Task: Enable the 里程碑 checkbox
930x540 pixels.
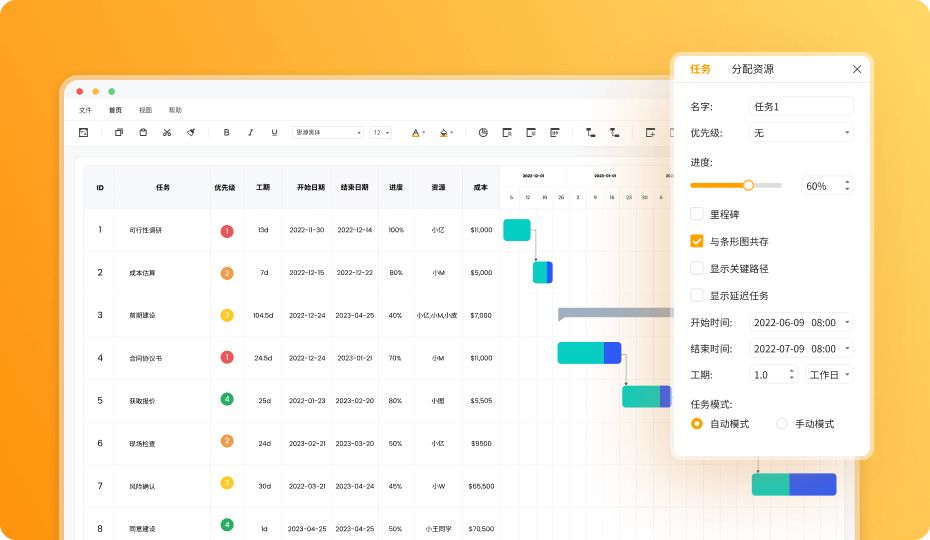Action: 697,214
